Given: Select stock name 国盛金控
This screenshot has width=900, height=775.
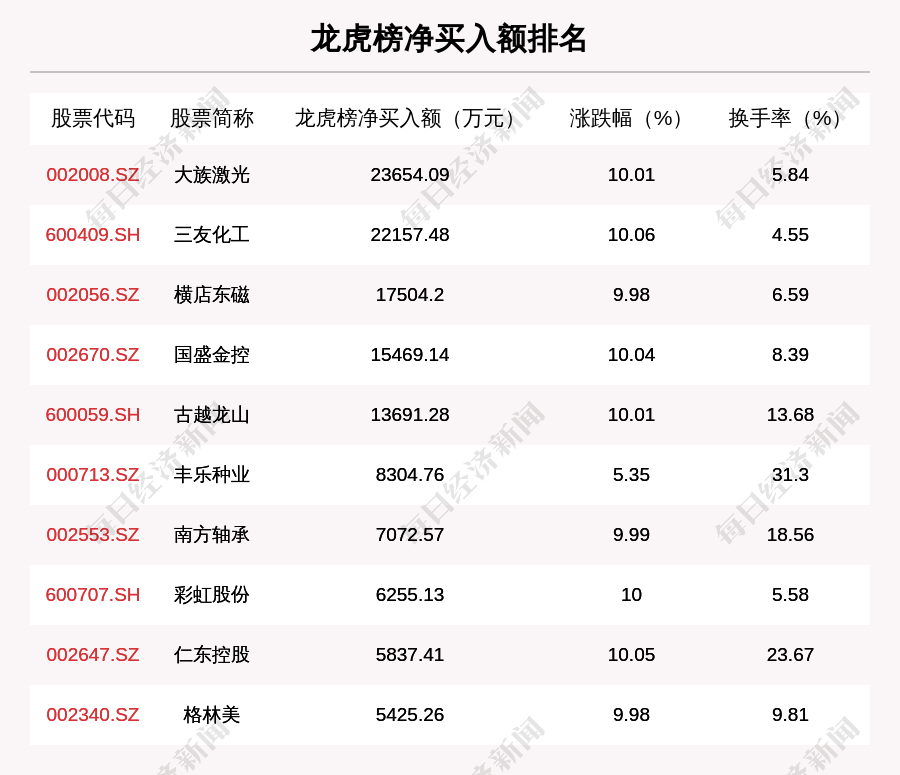Looking at the screenshot, I should [x=212, y=355].
